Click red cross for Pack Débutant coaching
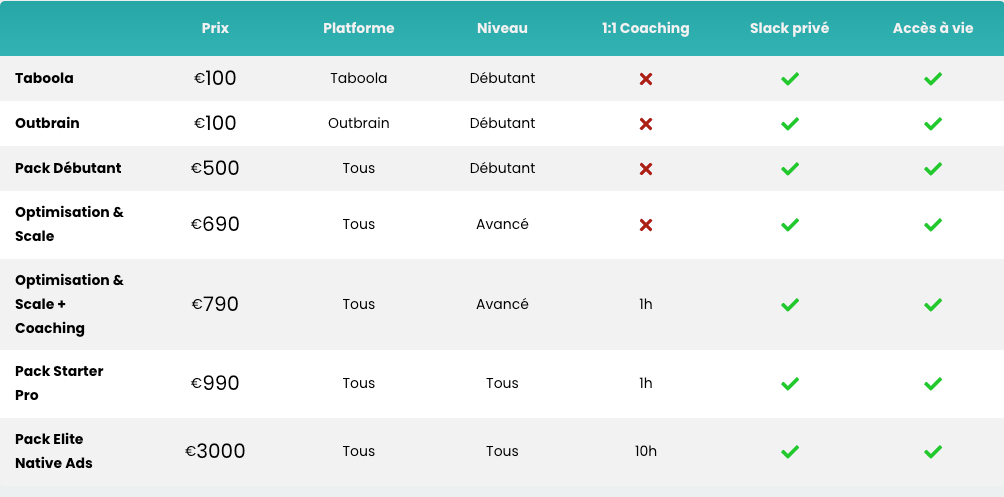 coord(645,168)
